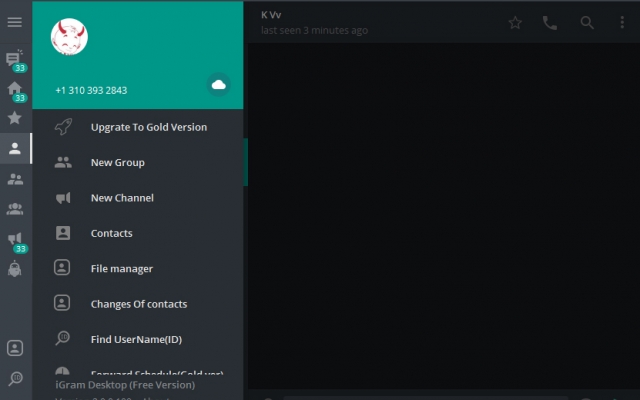Image resolution: width=640 pixels, height=400 pixels.
Task: Open the home folder in sidebar
Action: (x=15, y=91)
